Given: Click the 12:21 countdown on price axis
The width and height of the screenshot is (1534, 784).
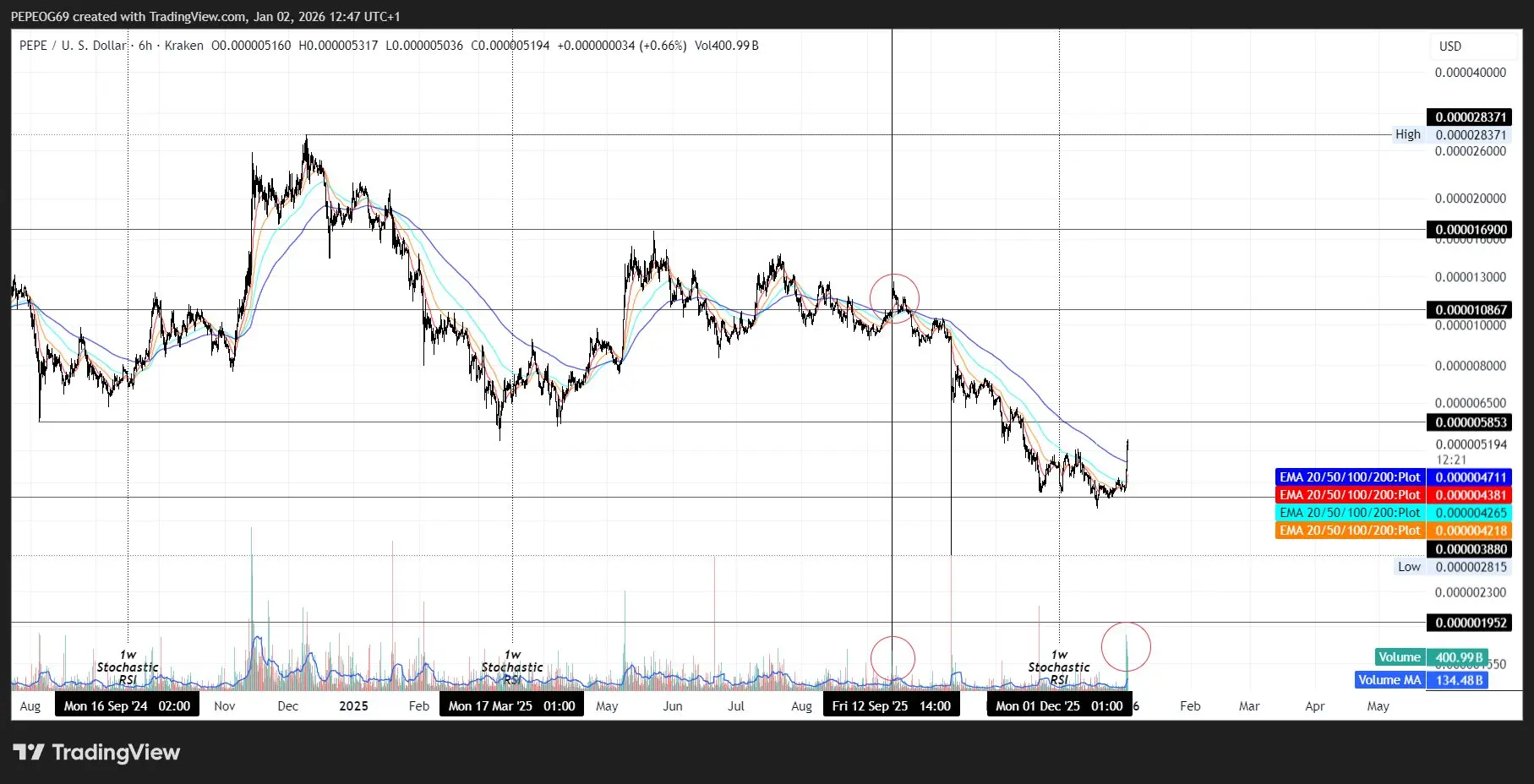Looking at the screenshot, I should [1451, 460].
